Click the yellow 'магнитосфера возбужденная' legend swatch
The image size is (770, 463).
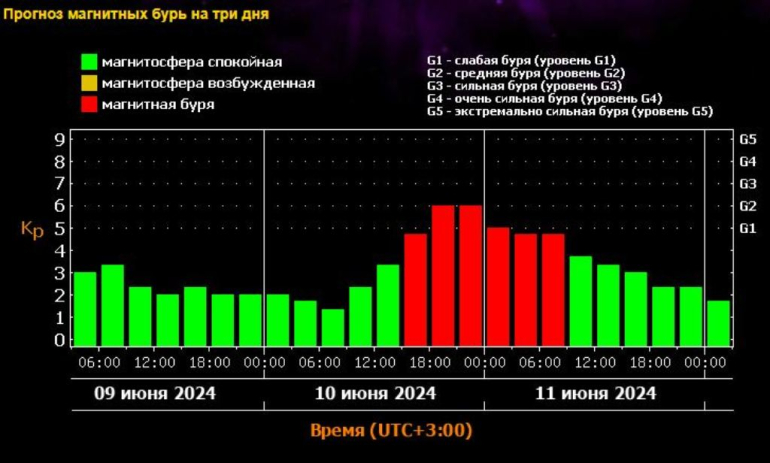pyautogui.click(x=89, y=83)
